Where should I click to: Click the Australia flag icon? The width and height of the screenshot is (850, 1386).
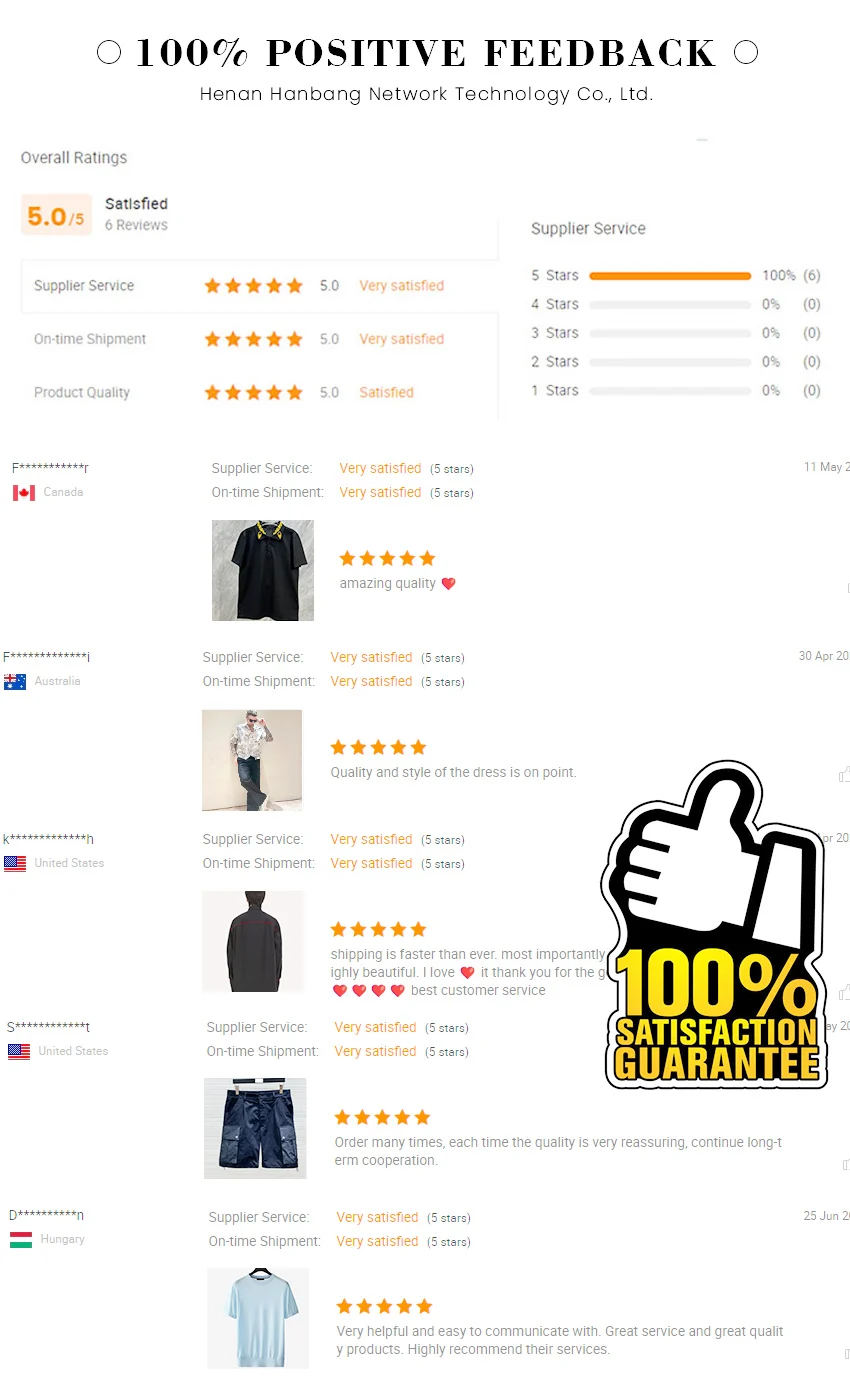(x=15, y=682)
